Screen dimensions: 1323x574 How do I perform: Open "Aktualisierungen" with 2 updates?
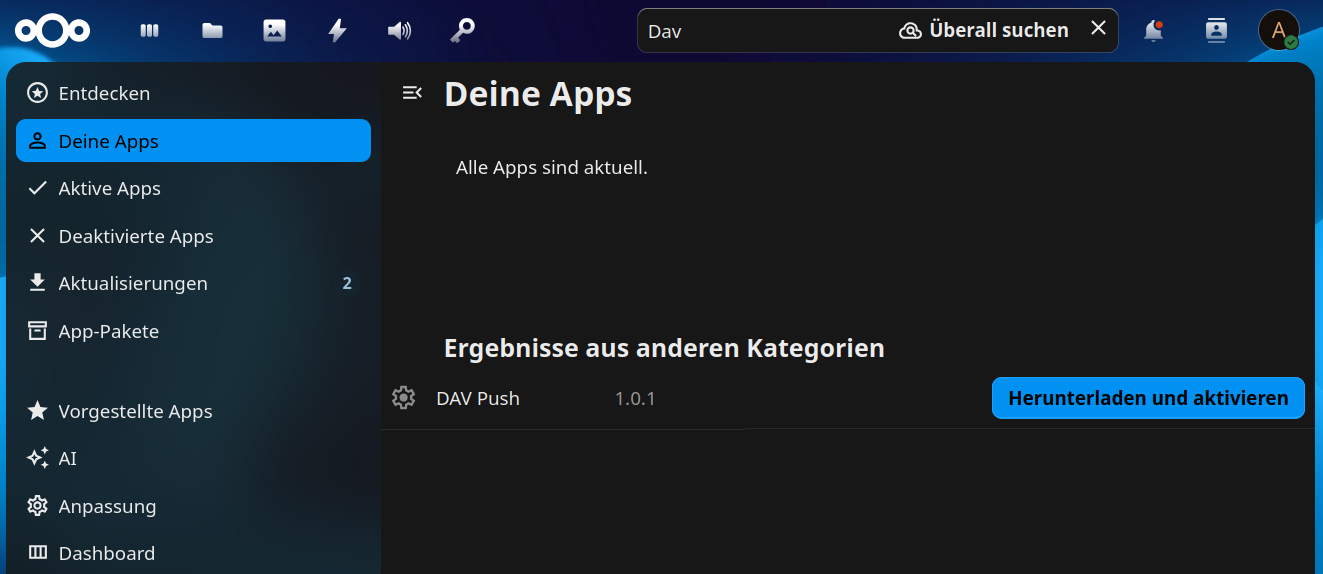coord(133,284)
